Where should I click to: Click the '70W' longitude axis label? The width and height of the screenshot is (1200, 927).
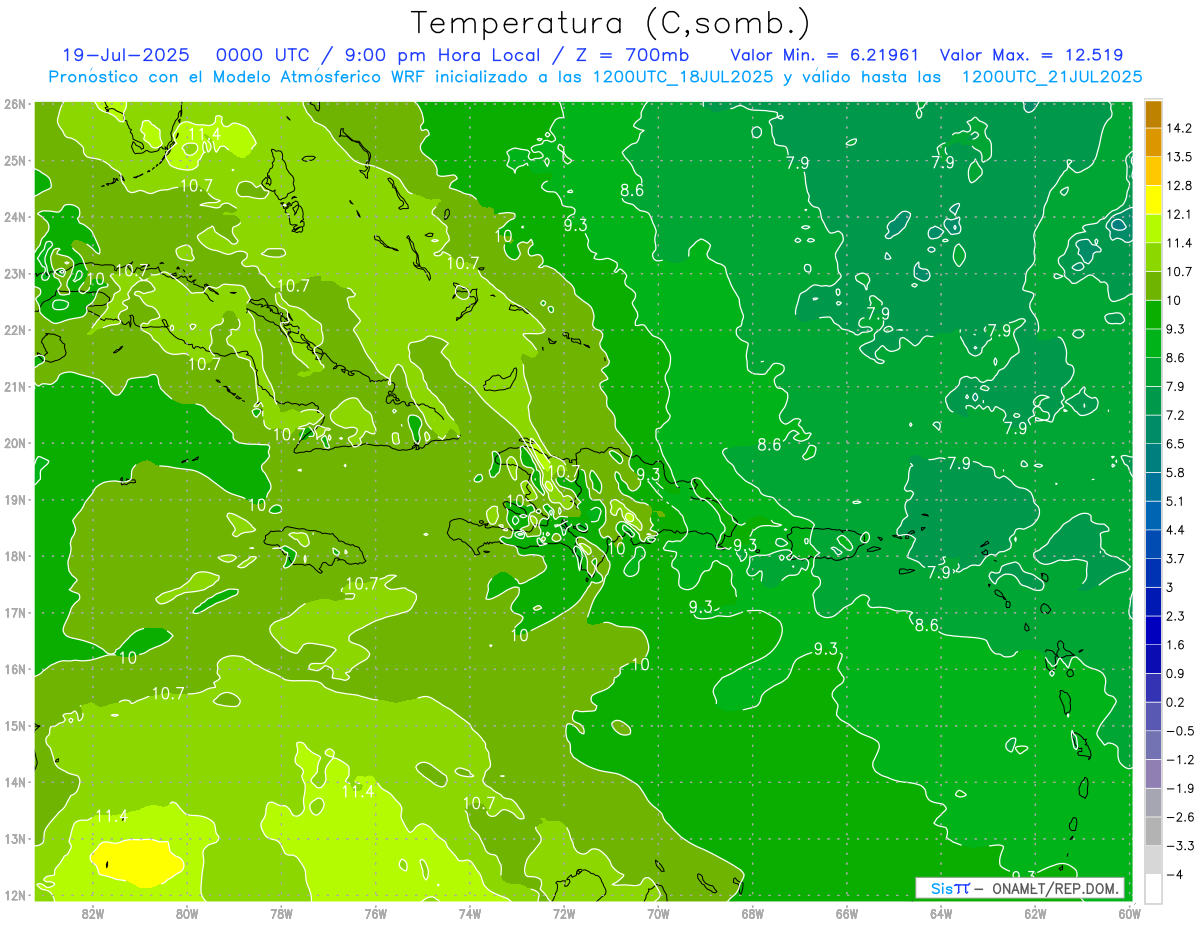click(x=658, y=913)
